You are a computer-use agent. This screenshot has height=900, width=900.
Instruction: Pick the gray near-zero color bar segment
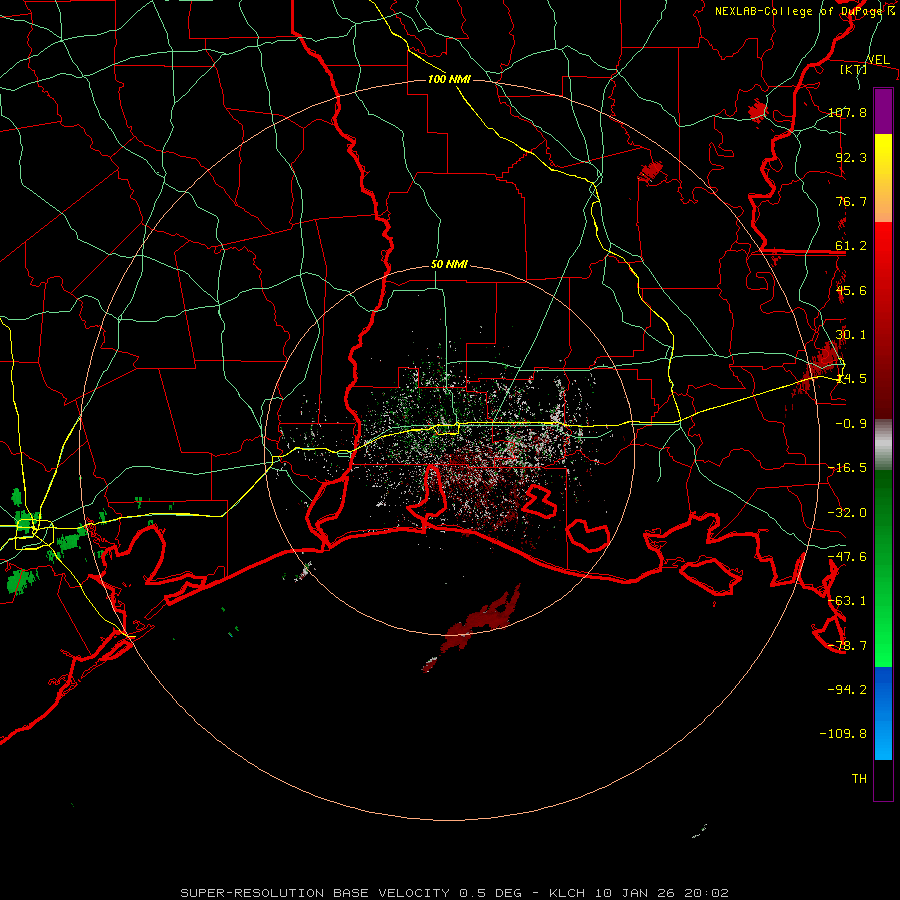883,445
